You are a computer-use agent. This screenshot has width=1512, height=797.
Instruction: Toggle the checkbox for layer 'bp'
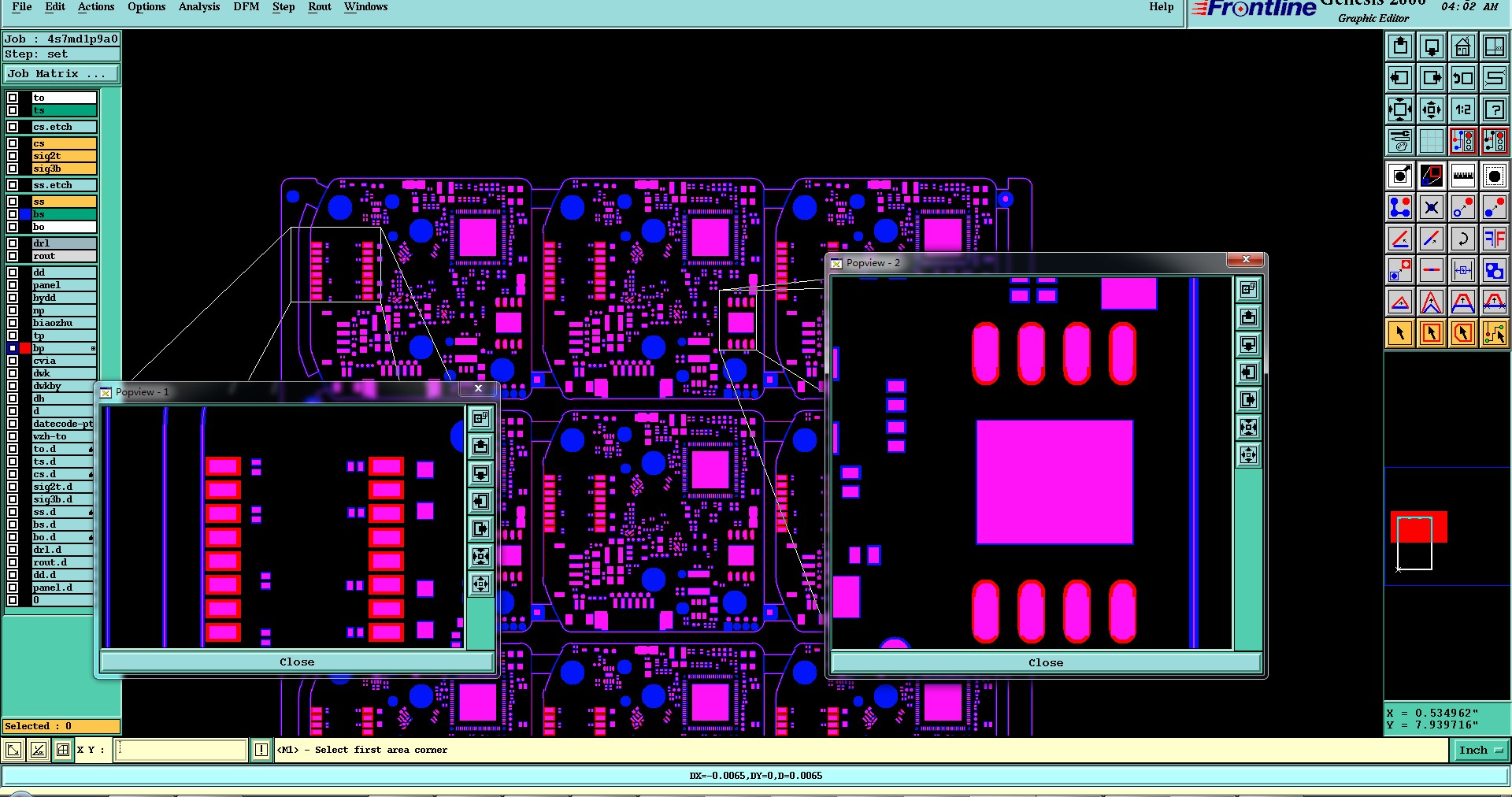click(13, 348)
